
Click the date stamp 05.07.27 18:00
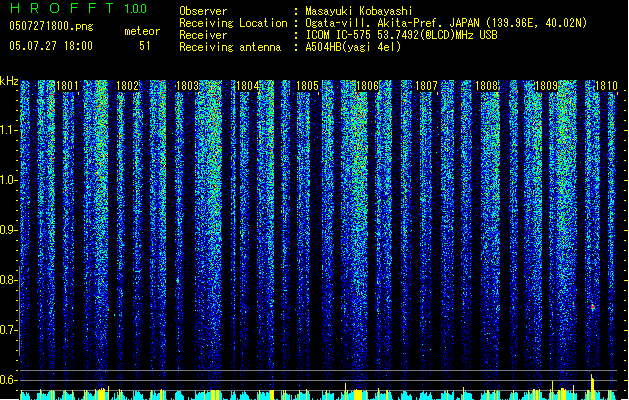tap(51, 46)
